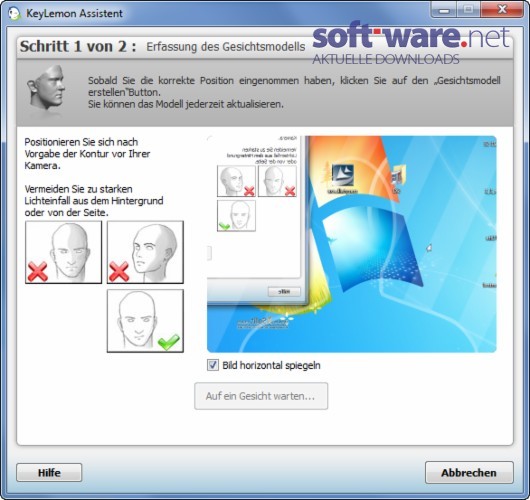Click the webcam preview image
530x500 pixels.
(x=352, y=244)
